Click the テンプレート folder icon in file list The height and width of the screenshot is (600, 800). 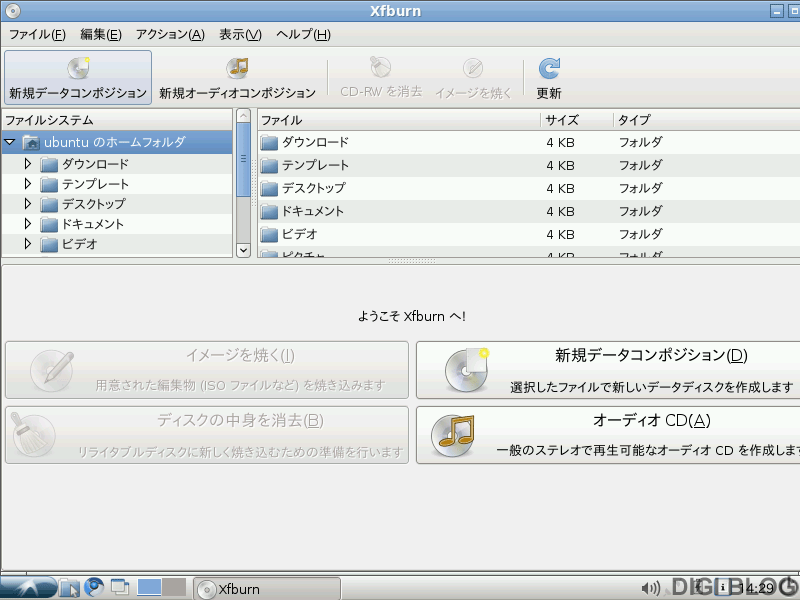pos(269,165)
